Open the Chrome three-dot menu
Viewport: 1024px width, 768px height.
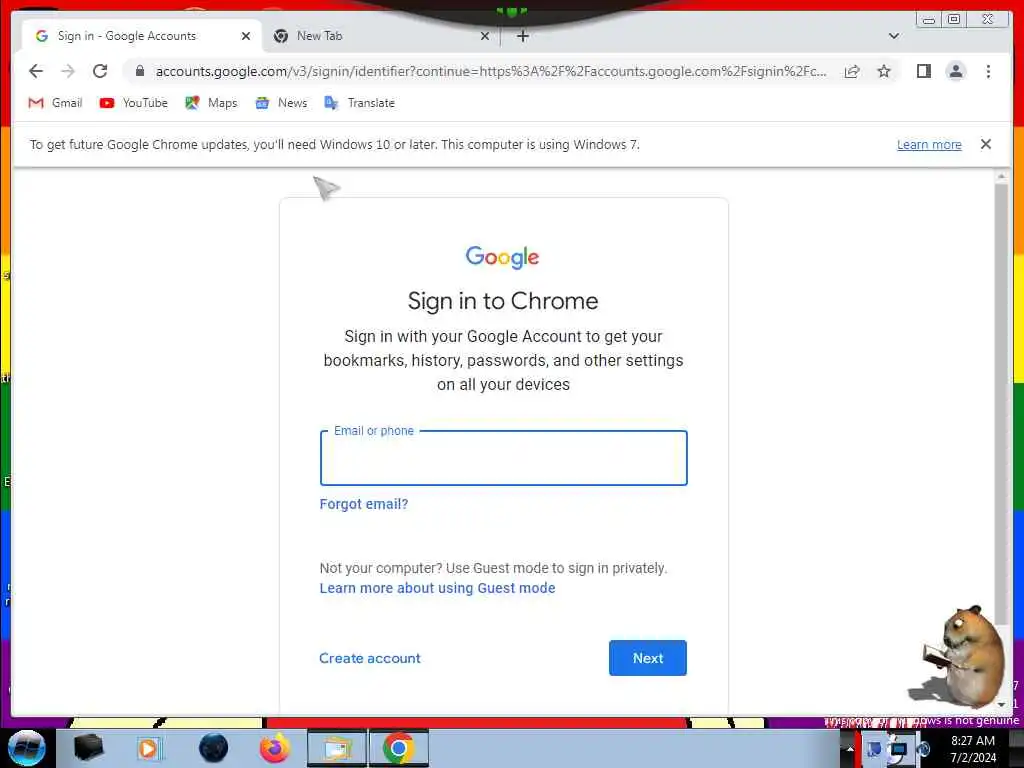click(988, 71)
